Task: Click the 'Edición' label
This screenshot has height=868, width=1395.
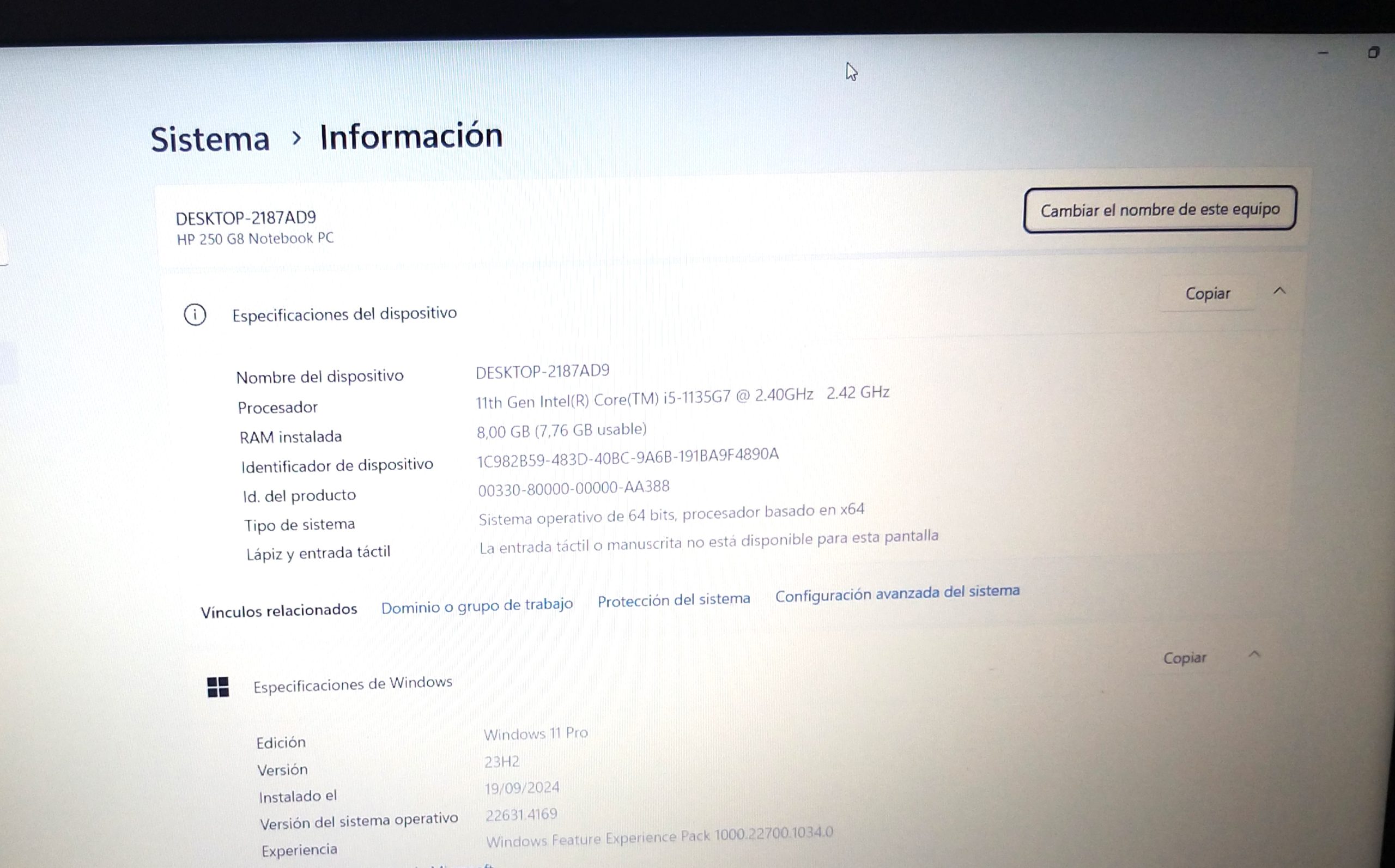Action: click(x=281, y=743)
